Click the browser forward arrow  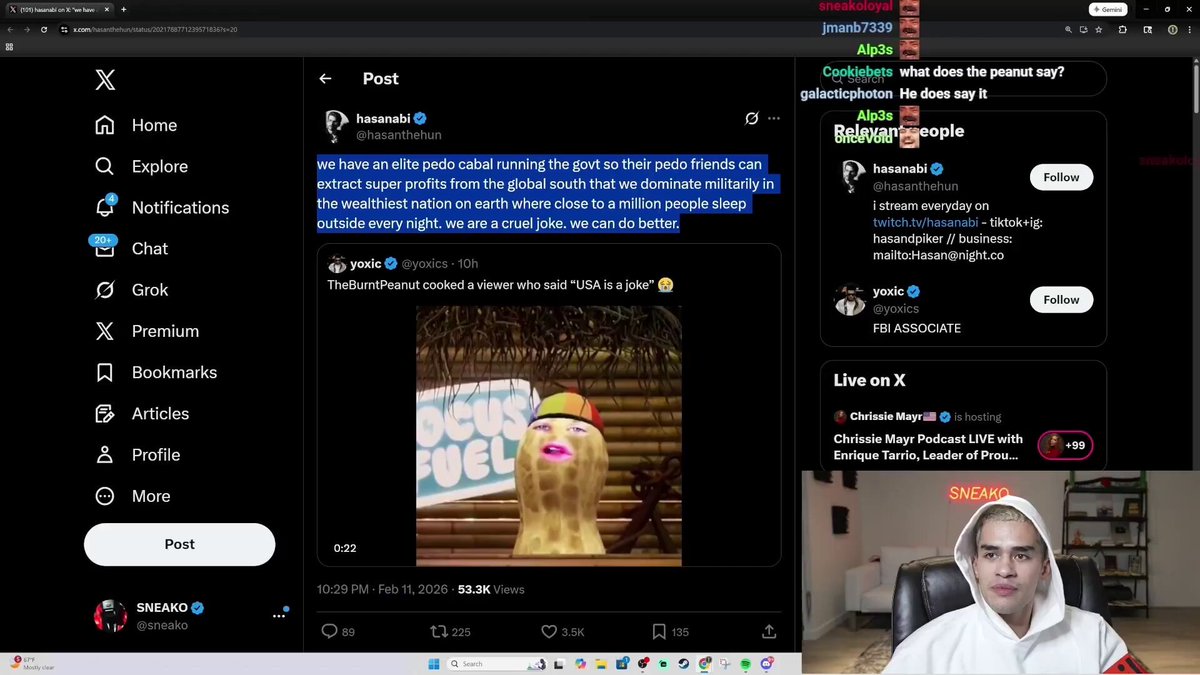pyautogui.click(x=27, y=29)
